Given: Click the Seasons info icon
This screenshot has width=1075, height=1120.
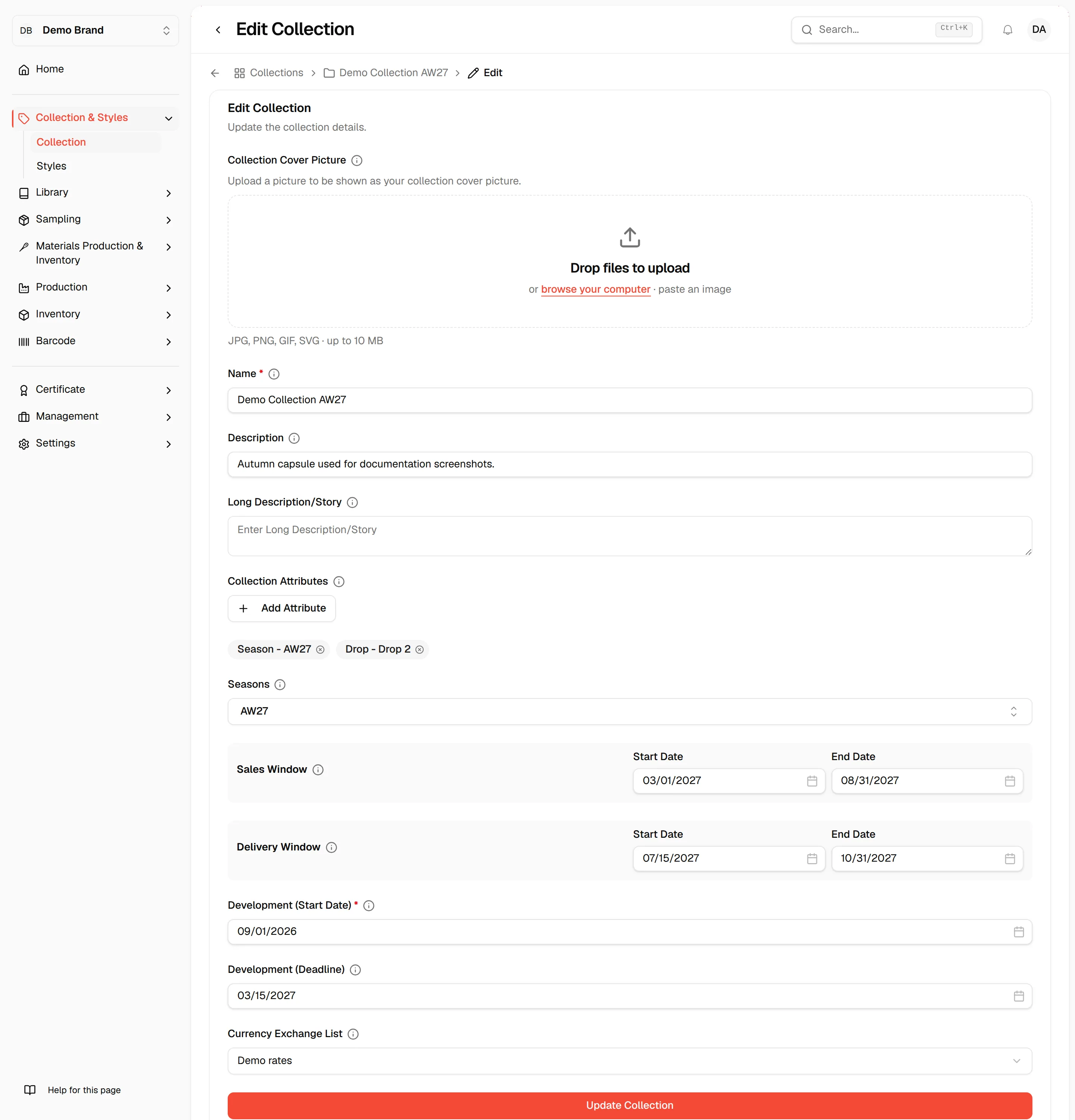Looking at the screenshot, I should tap(279, 685).
